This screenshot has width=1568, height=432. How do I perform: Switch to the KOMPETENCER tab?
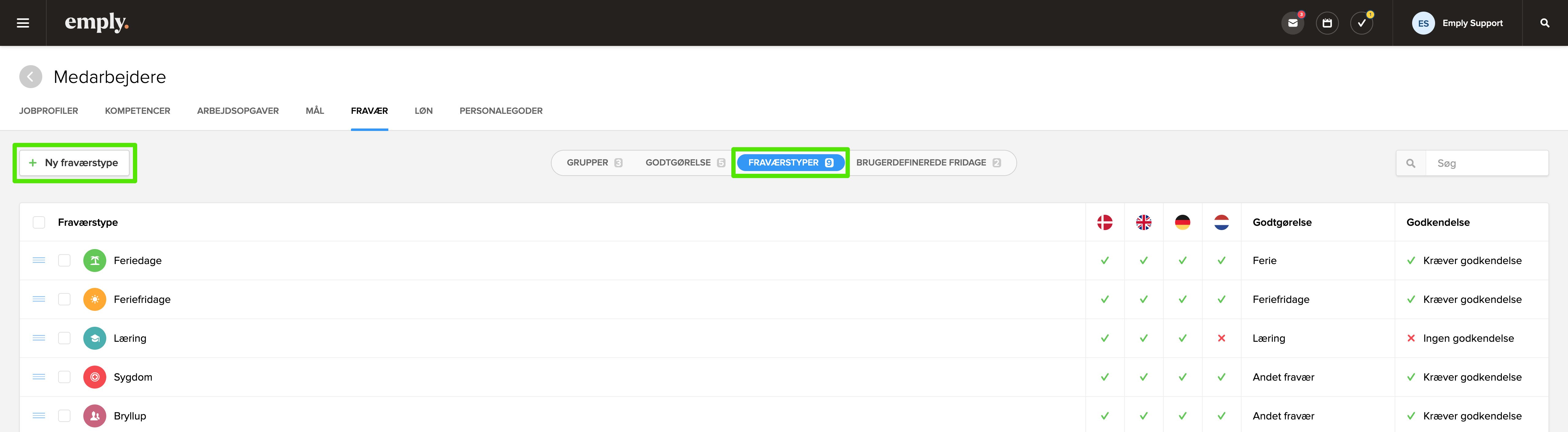[138, 111]
